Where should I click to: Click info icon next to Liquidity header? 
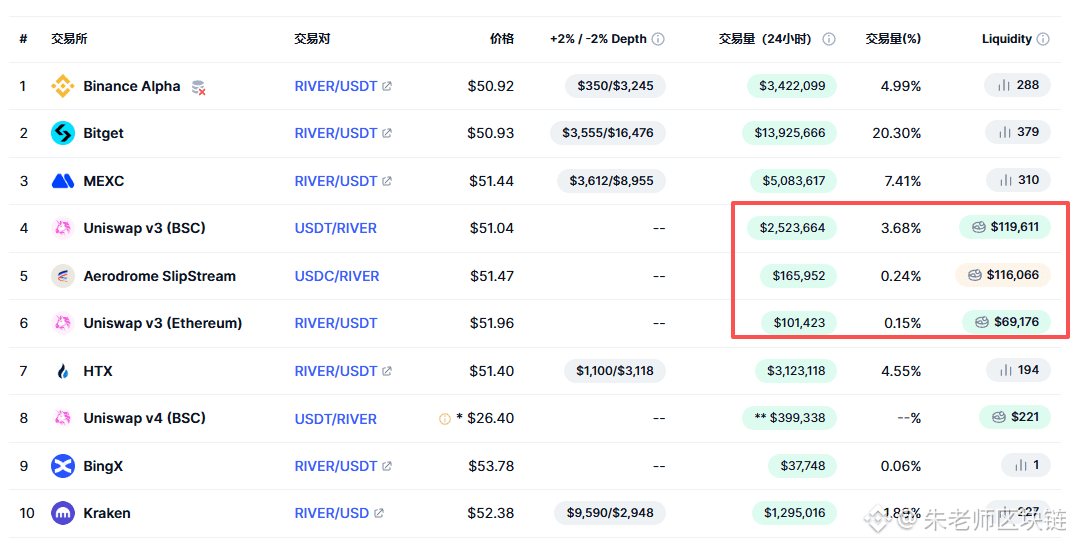point(1043,39)
